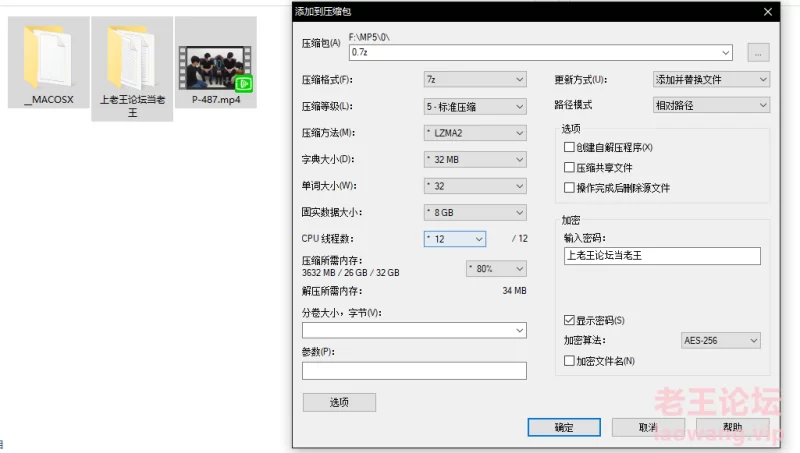The width and height of the screenshot is (800, 453).
Task: Open the 分卷大小 volume size dropdown
Action: (x=414, y=331)
